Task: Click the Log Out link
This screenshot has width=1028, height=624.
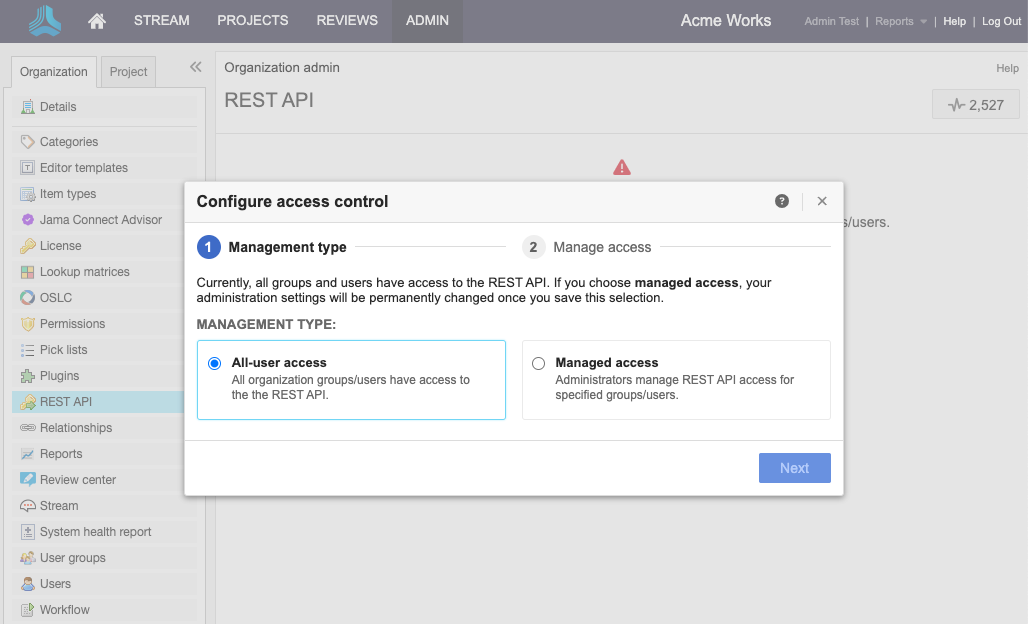Action: [x=1001, y=21]
